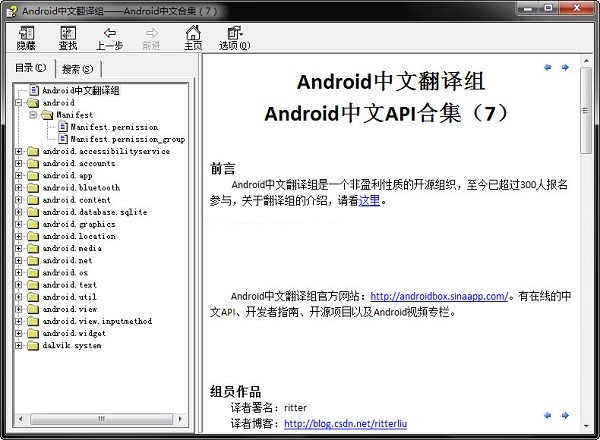Select the dalvik.system tree label

[72, 345]
